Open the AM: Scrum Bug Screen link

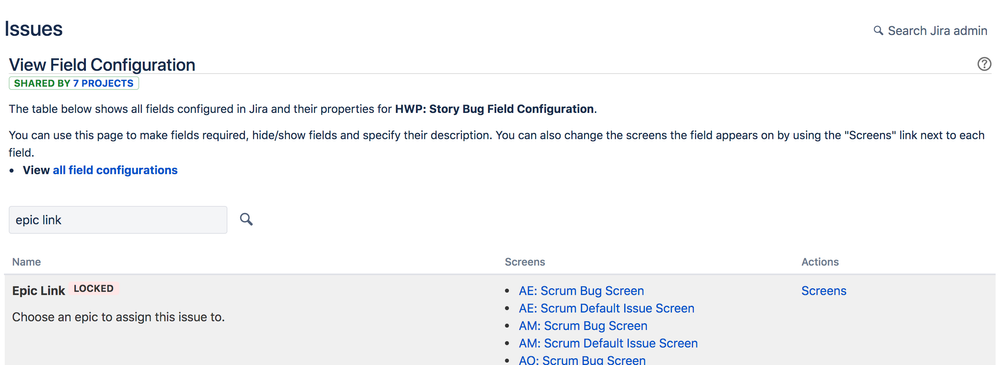583,326
